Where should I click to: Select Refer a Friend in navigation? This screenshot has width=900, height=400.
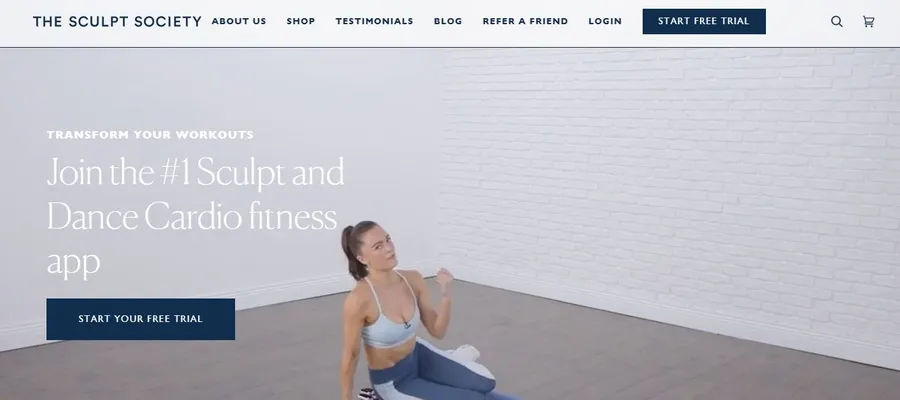(525, 21)
